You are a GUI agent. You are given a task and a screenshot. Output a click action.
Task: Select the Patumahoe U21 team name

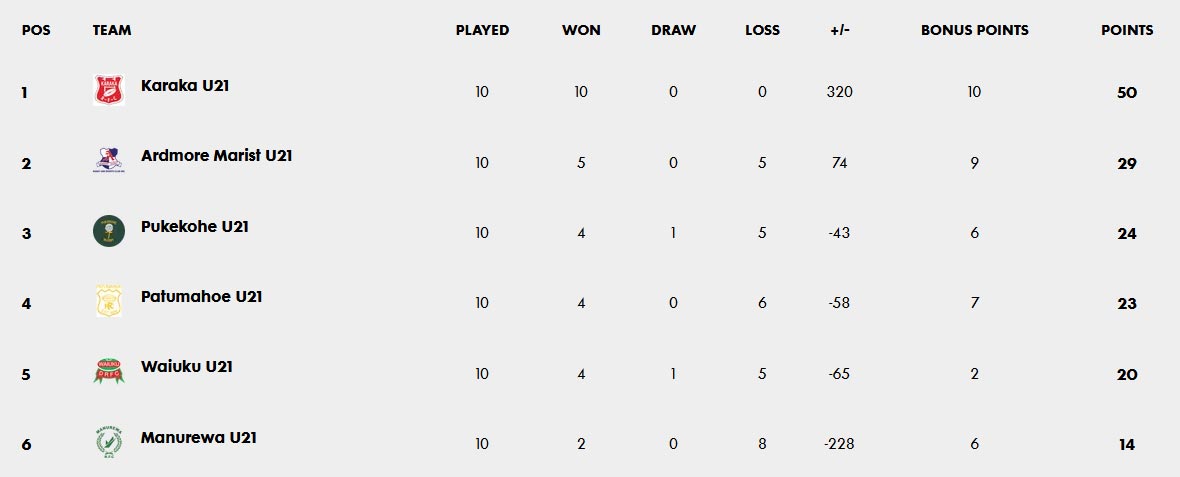(201, 297)
